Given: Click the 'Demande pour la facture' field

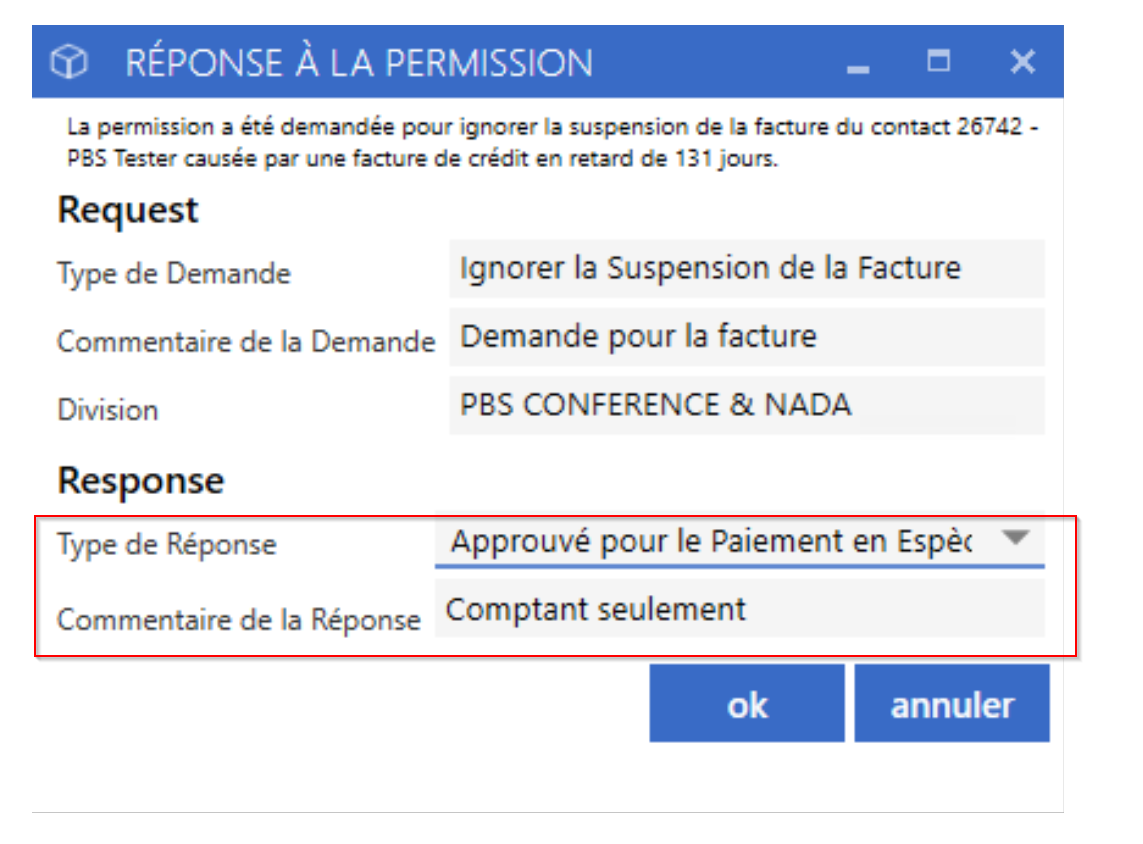Looking at the screenshot, I should click(746, 337).
